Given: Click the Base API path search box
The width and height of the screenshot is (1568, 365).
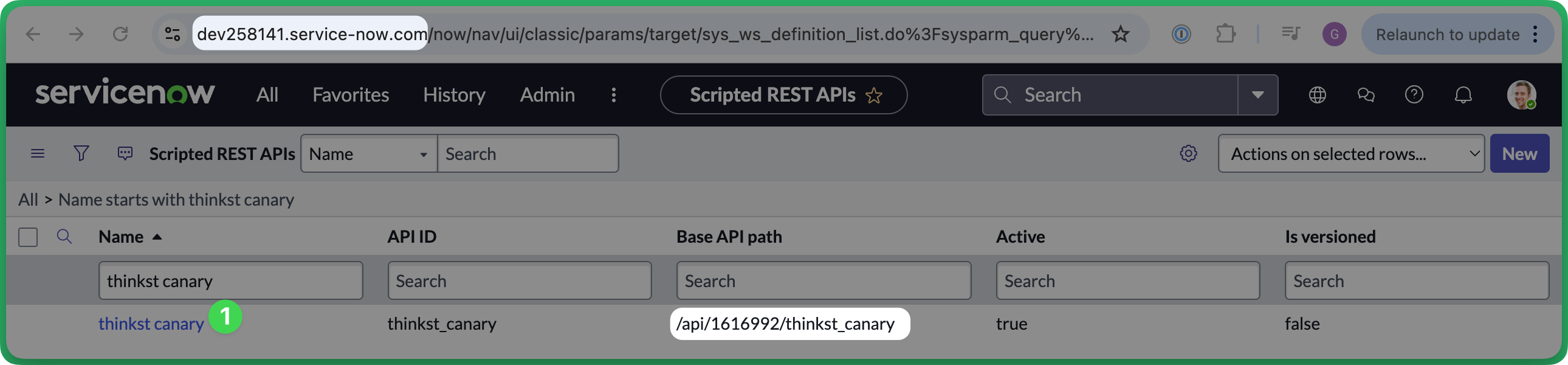Looking at the screenshot, I should click(824, 281).
